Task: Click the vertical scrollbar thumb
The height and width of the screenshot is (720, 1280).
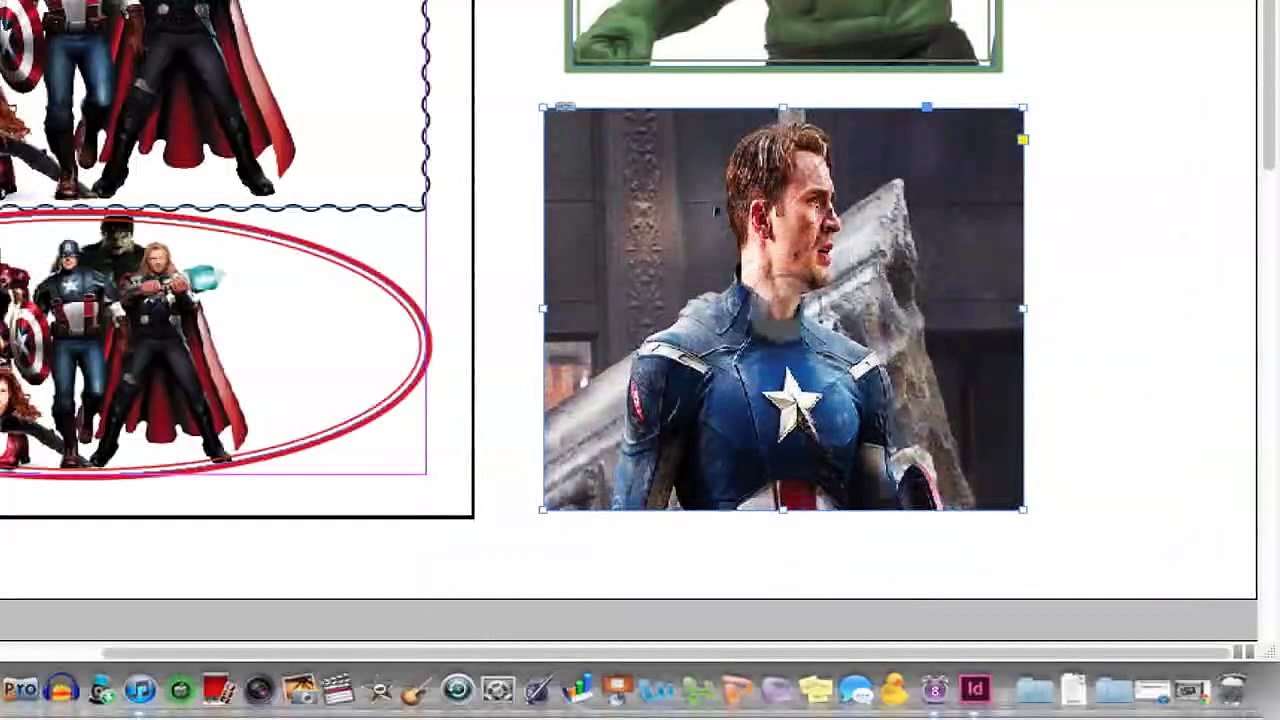Action: pyautogui.click(x=1270, y=83)
